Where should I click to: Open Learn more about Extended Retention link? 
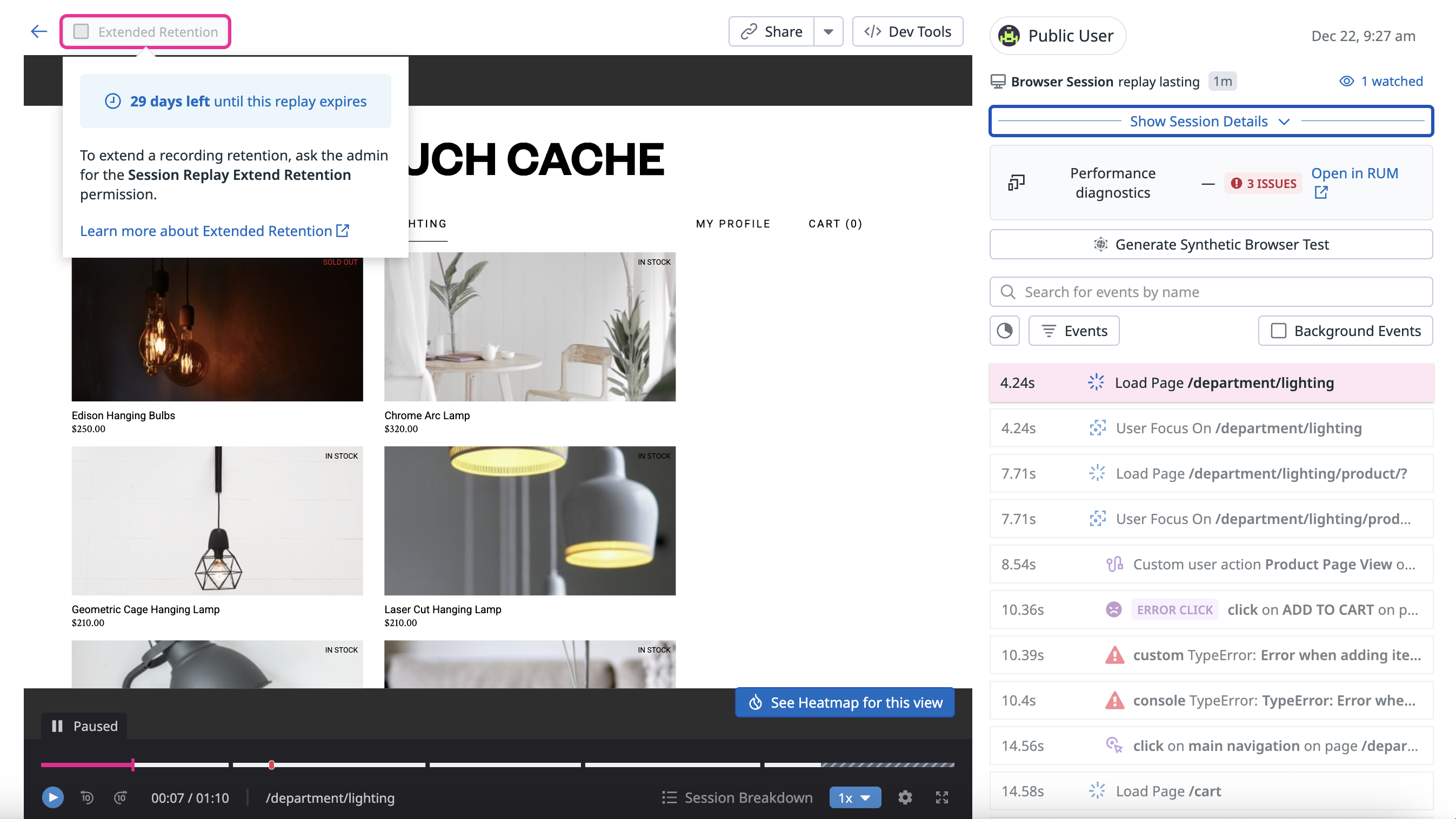(x=214, y=231)
